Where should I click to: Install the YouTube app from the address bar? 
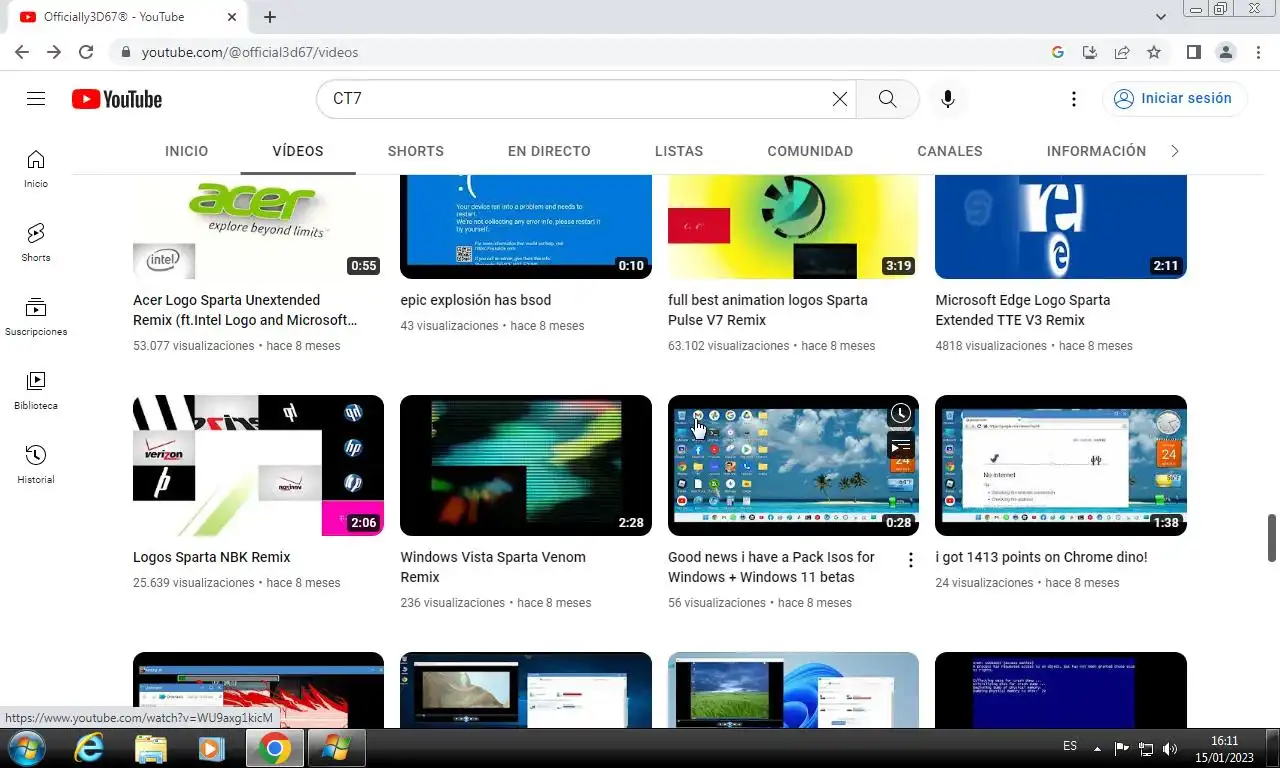pos(1090,52)
